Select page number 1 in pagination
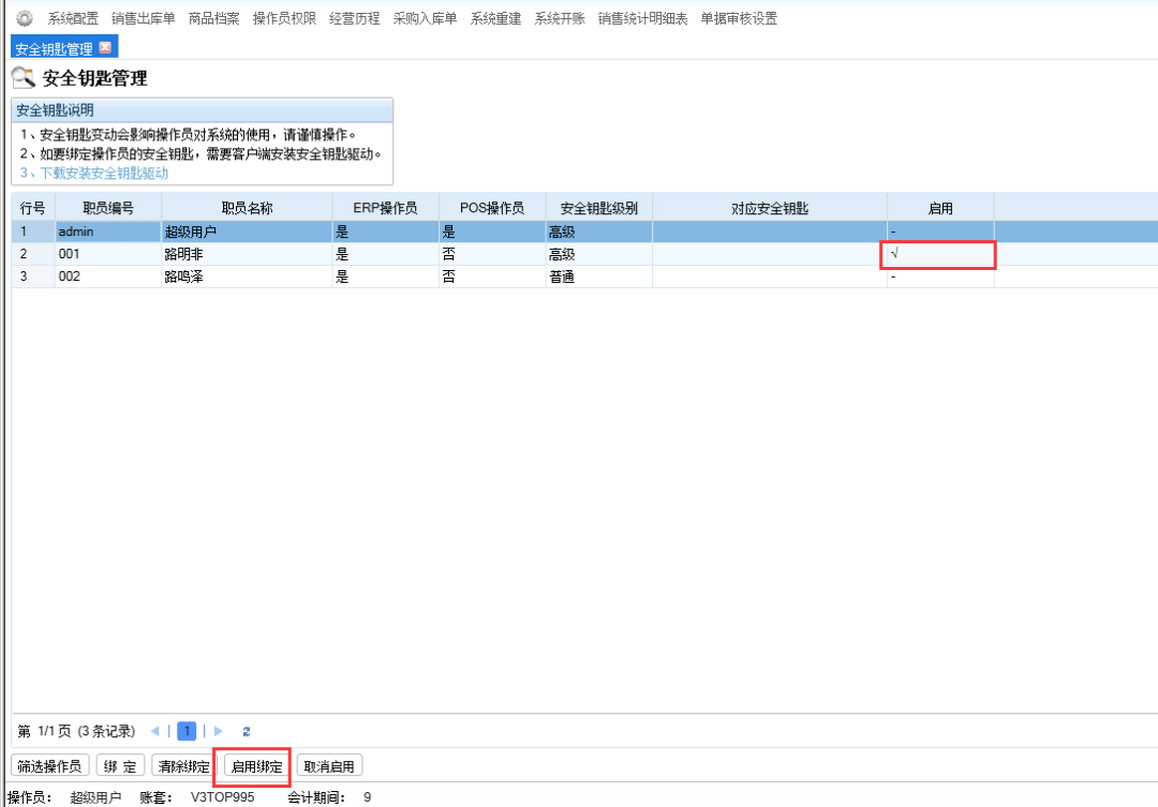This screenshot has height=807, width=1158. [x=187, y=731]
